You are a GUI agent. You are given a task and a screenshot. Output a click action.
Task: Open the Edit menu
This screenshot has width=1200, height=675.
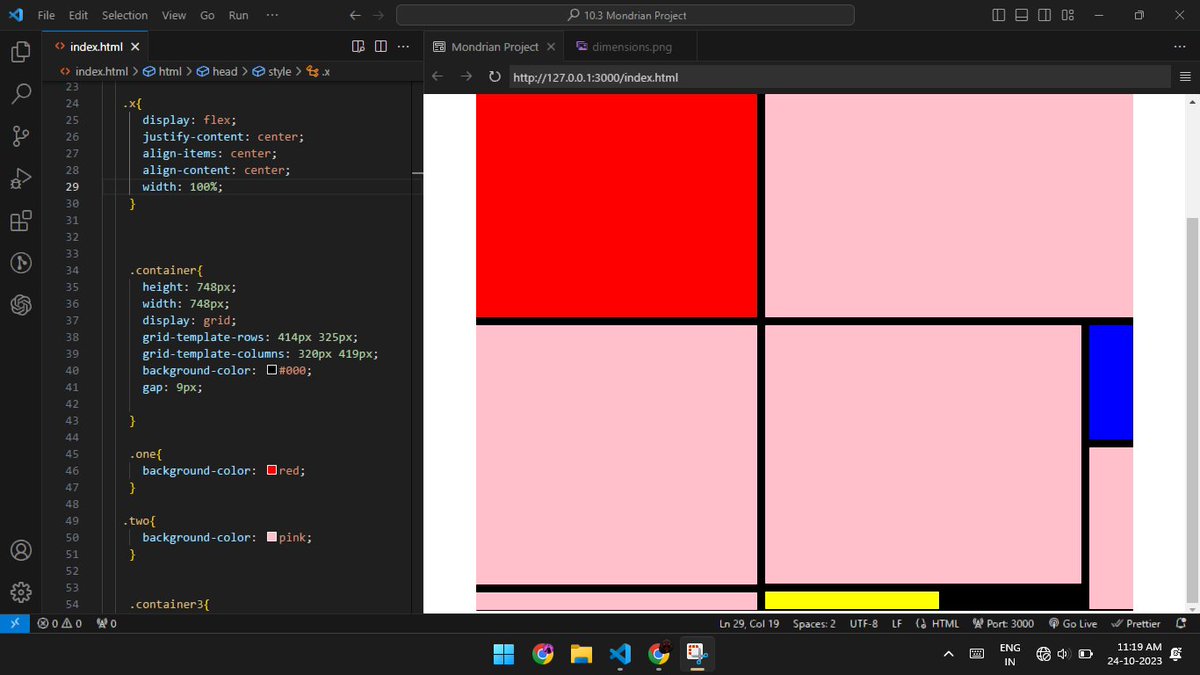point(79,15)
